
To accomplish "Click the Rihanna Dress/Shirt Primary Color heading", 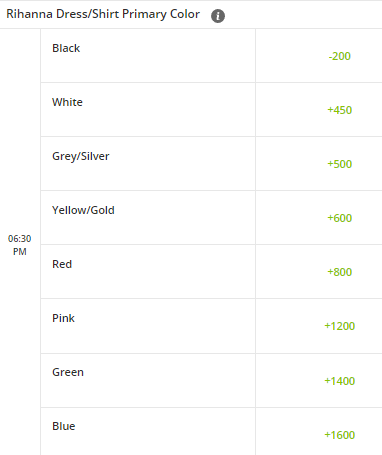I will click(103, 14).
